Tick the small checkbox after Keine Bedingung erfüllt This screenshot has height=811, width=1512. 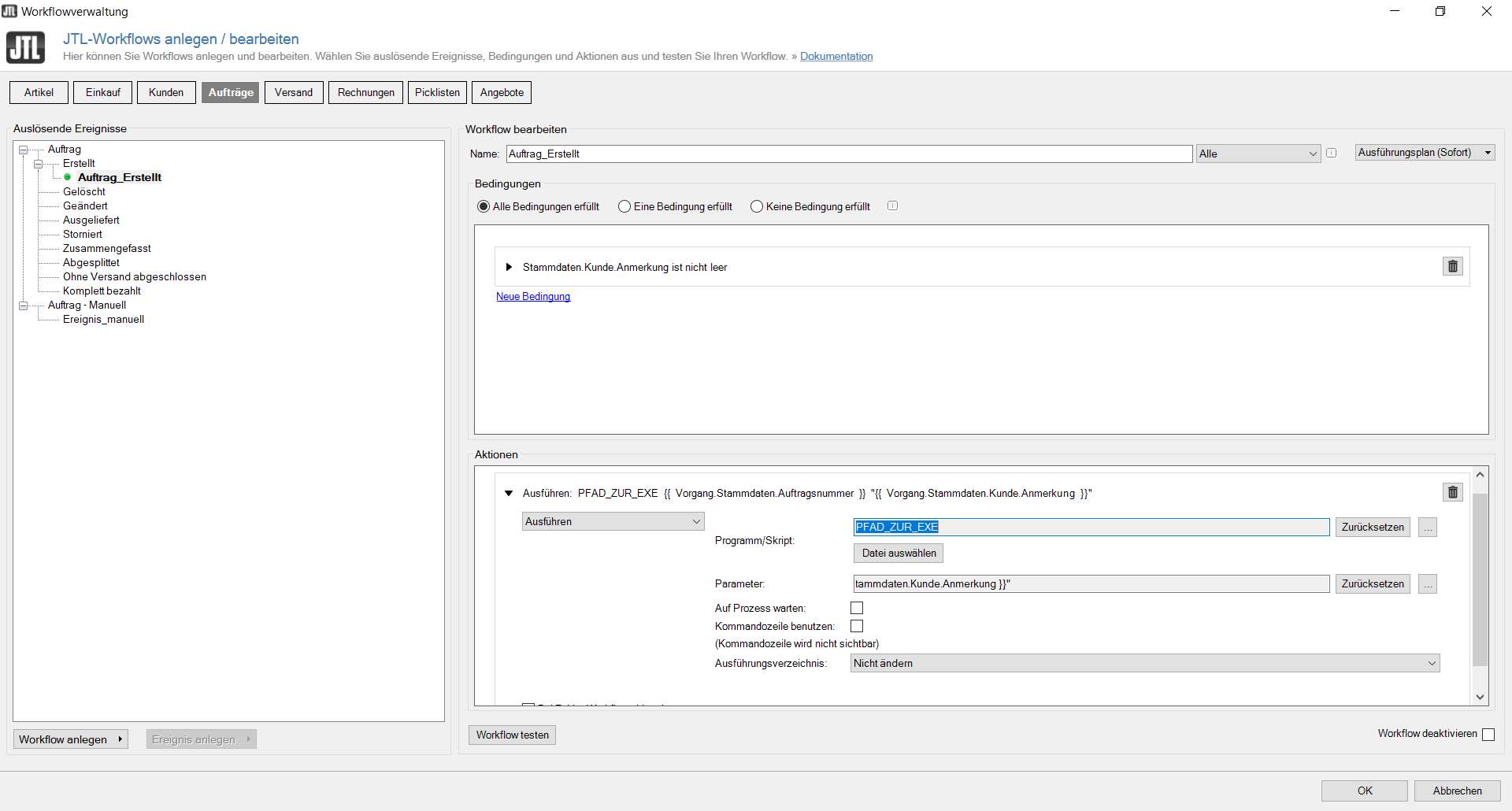point(892,206)
